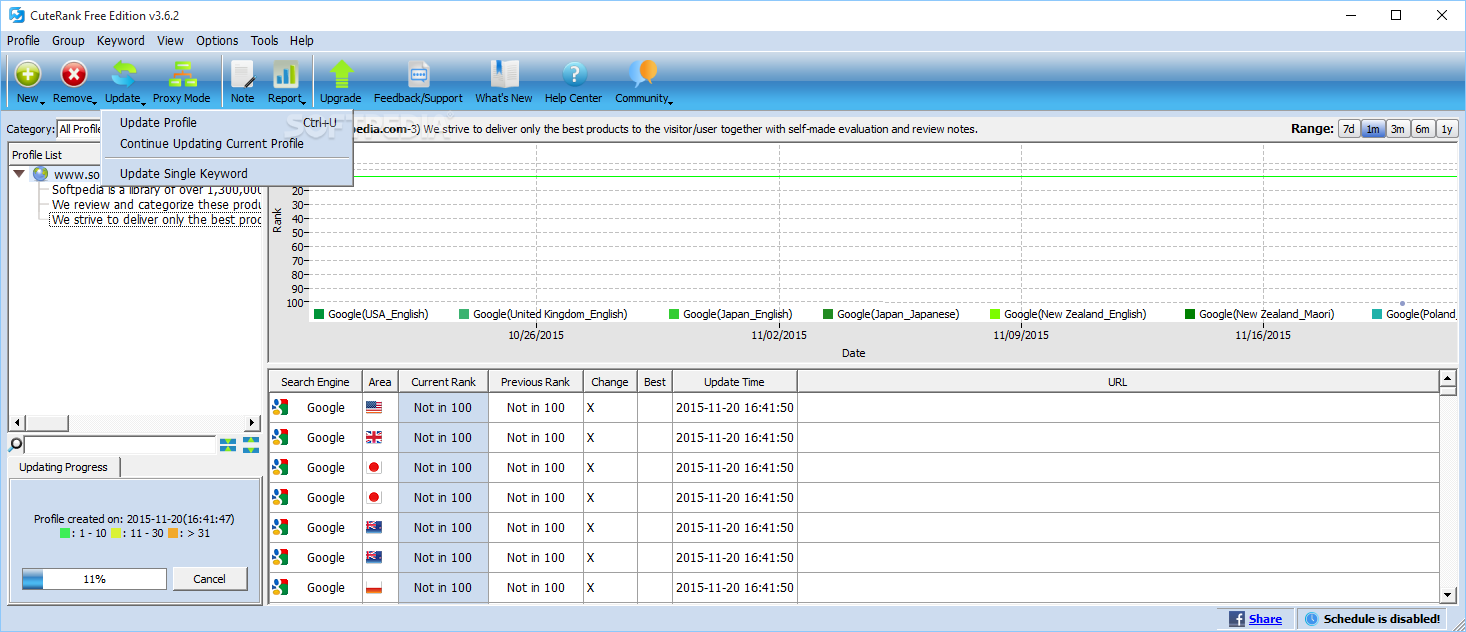
Task: Click the keyword search input field
Action: 120,444
